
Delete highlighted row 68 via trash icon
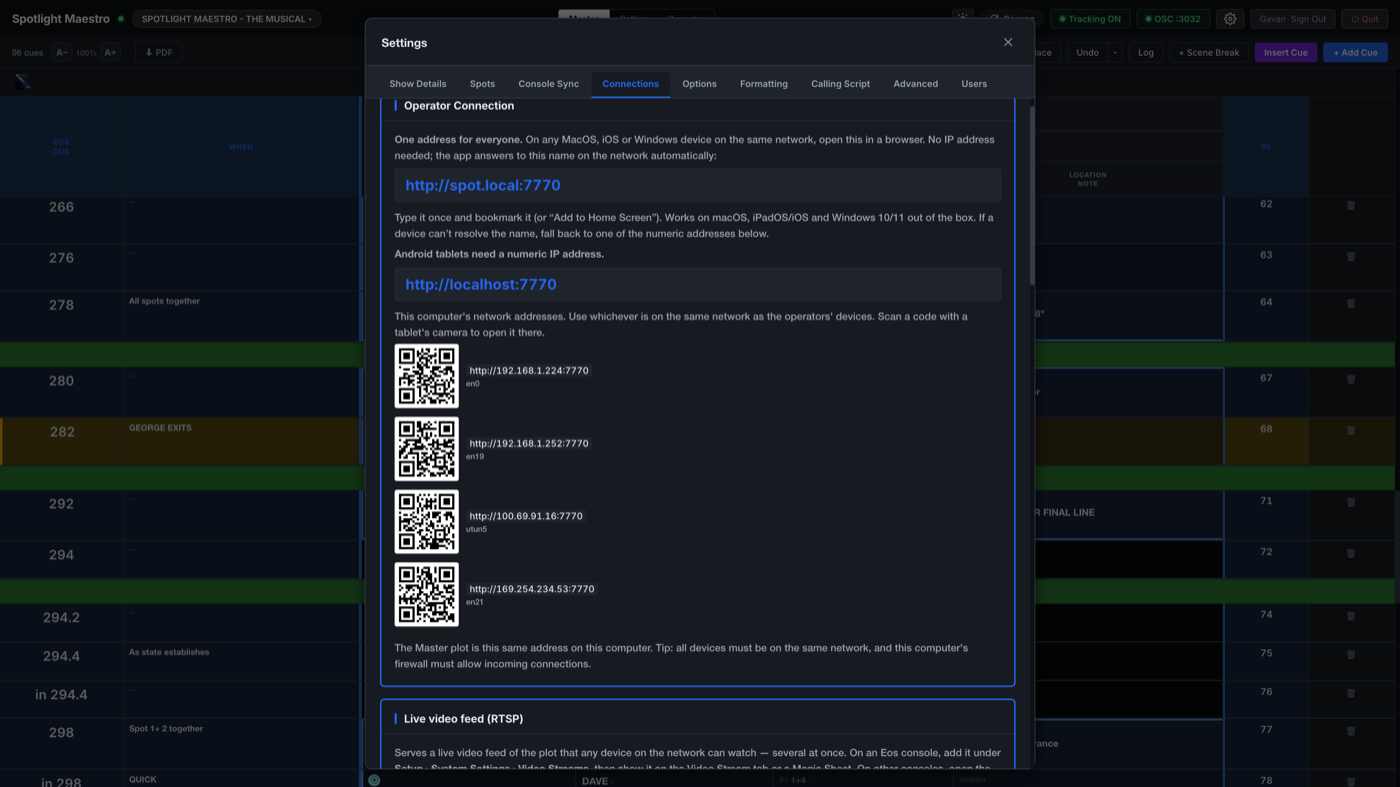(1350, 430)
